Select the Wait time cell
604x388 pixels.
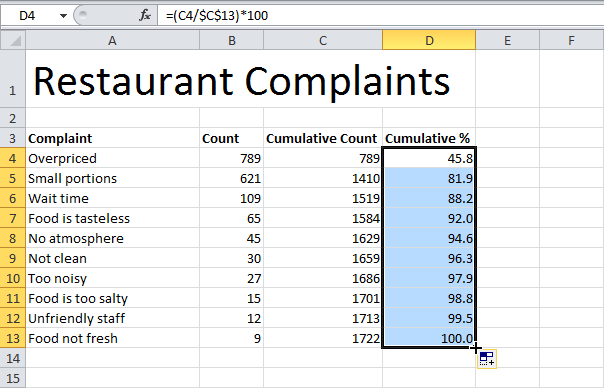tap(112, 198)
